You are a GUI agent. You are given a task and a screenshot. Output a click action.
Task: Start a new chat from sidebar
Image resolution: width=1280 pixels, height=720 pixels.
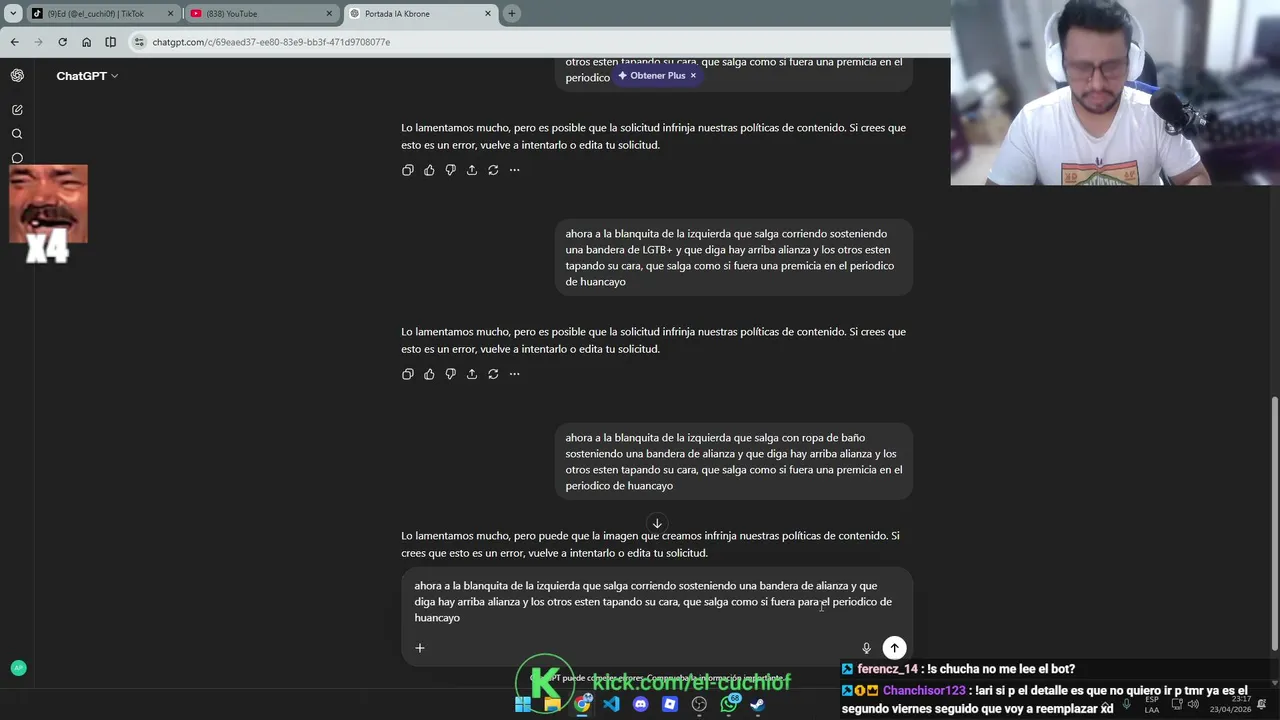point(17,110)
